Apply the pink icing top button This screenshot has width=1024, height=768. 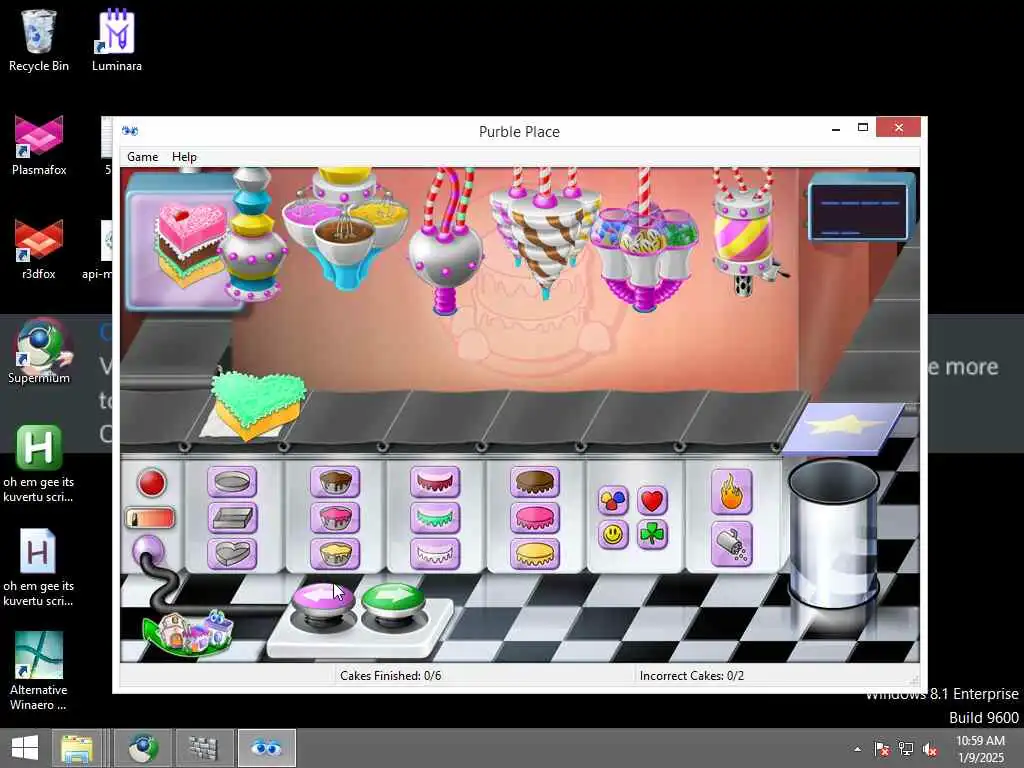coord(535,518)
